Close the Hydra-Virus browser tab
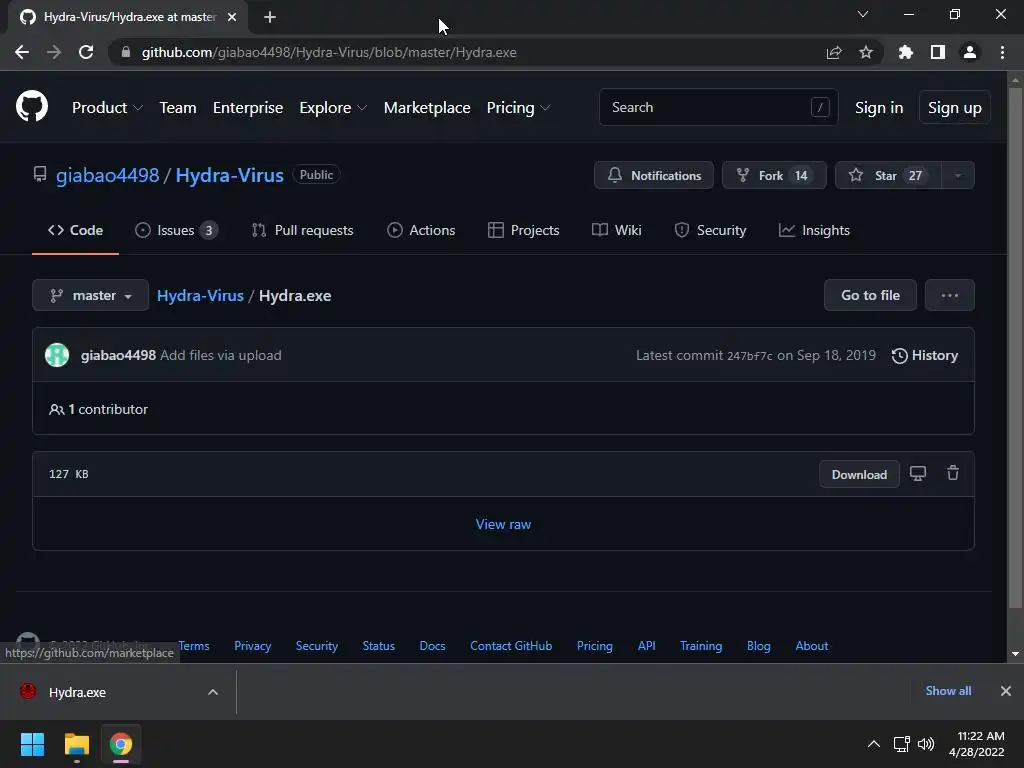The width and height of the screenshot is (1024, 768). point(232,17)
